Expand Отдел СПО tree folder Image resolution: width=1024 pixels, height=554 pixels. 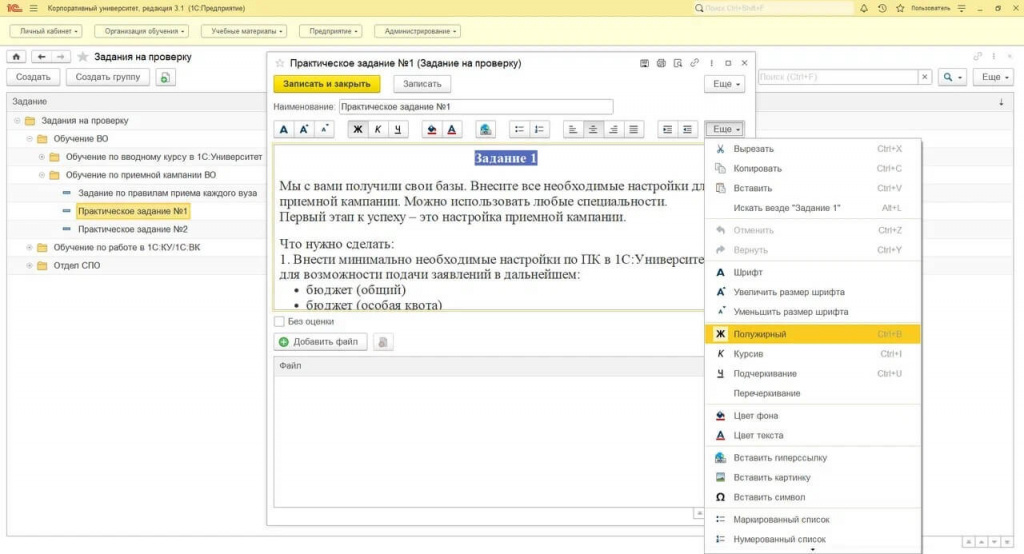(29, 266)
